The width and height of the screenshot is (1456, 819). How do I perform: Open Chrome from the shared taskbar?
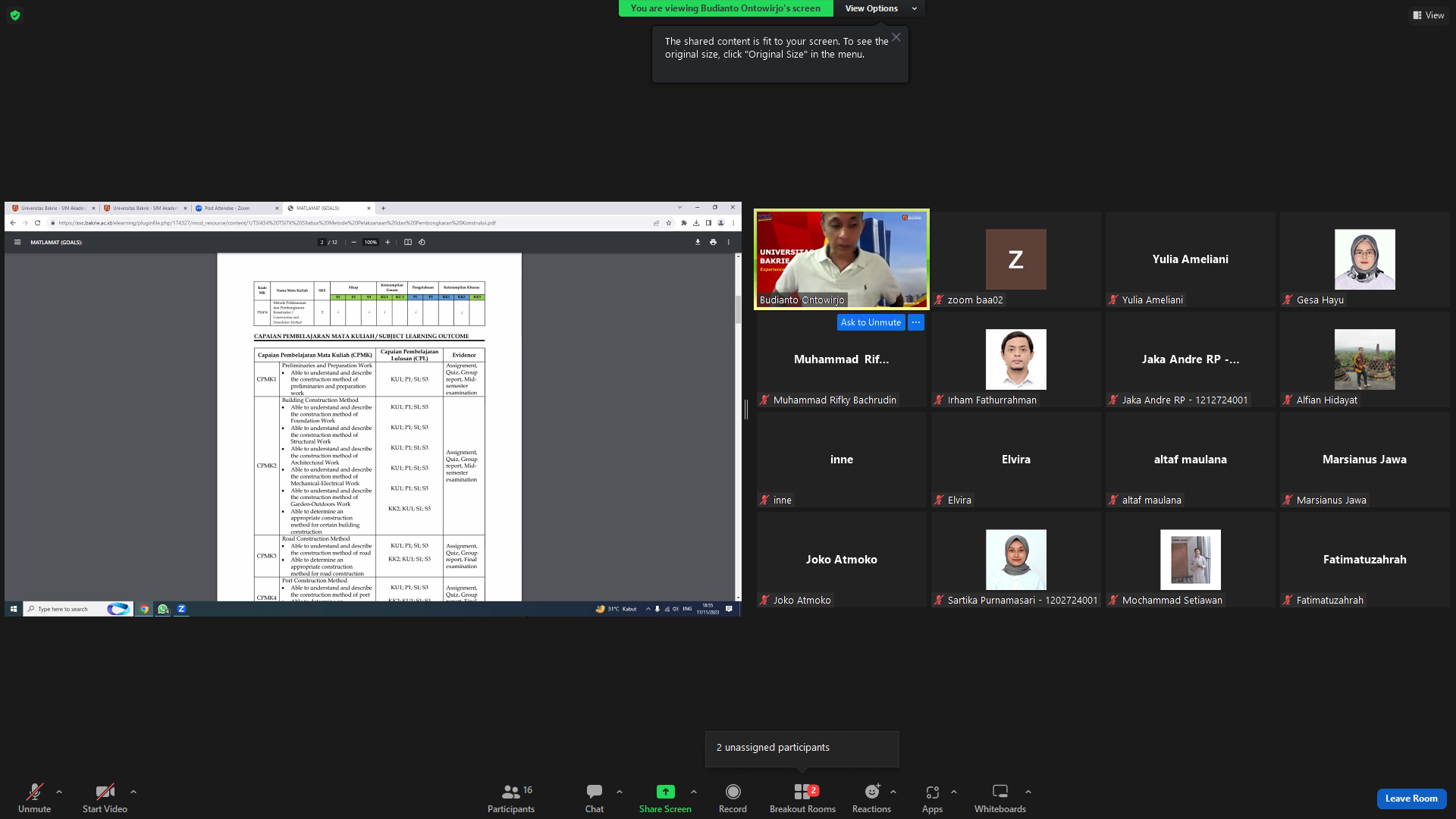tap(144, 609)
